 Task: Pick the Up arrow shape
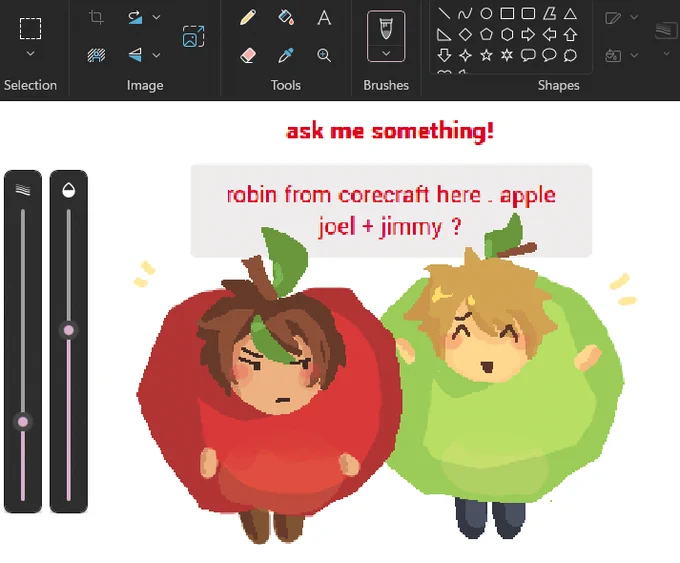[570, 34]
